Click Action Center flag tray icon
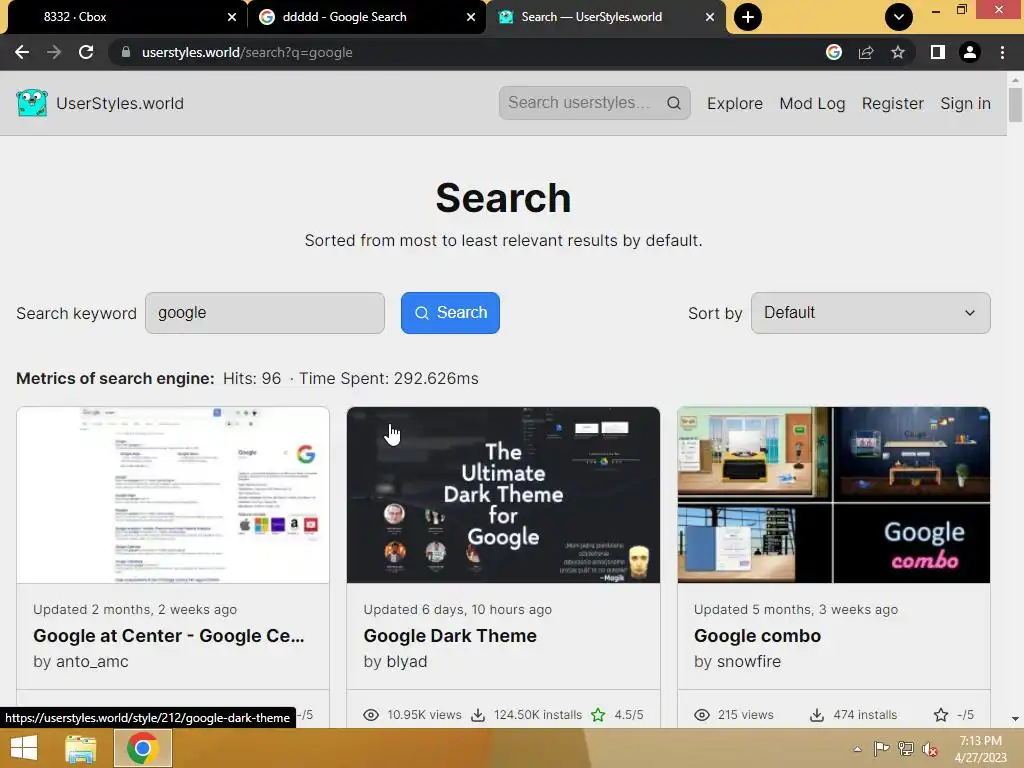 coord(881,749)
